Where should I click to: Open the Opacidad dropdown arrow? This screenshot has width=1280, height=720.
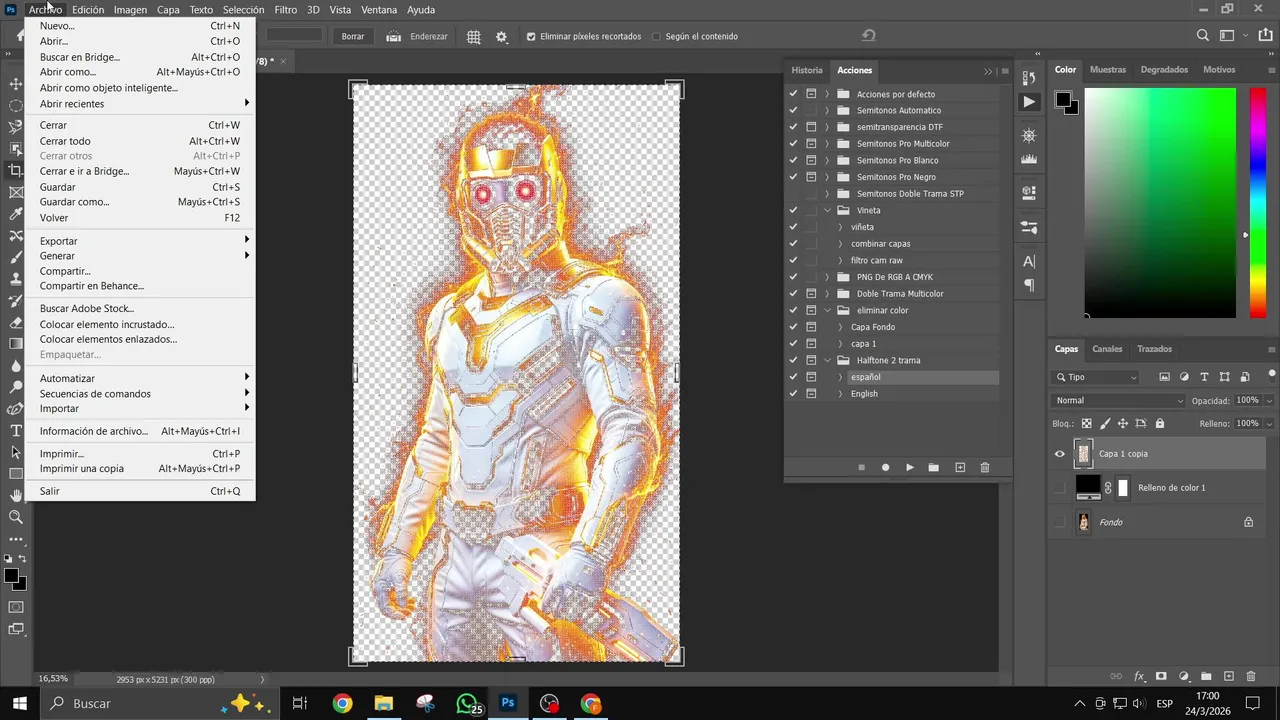(1269, 400)
